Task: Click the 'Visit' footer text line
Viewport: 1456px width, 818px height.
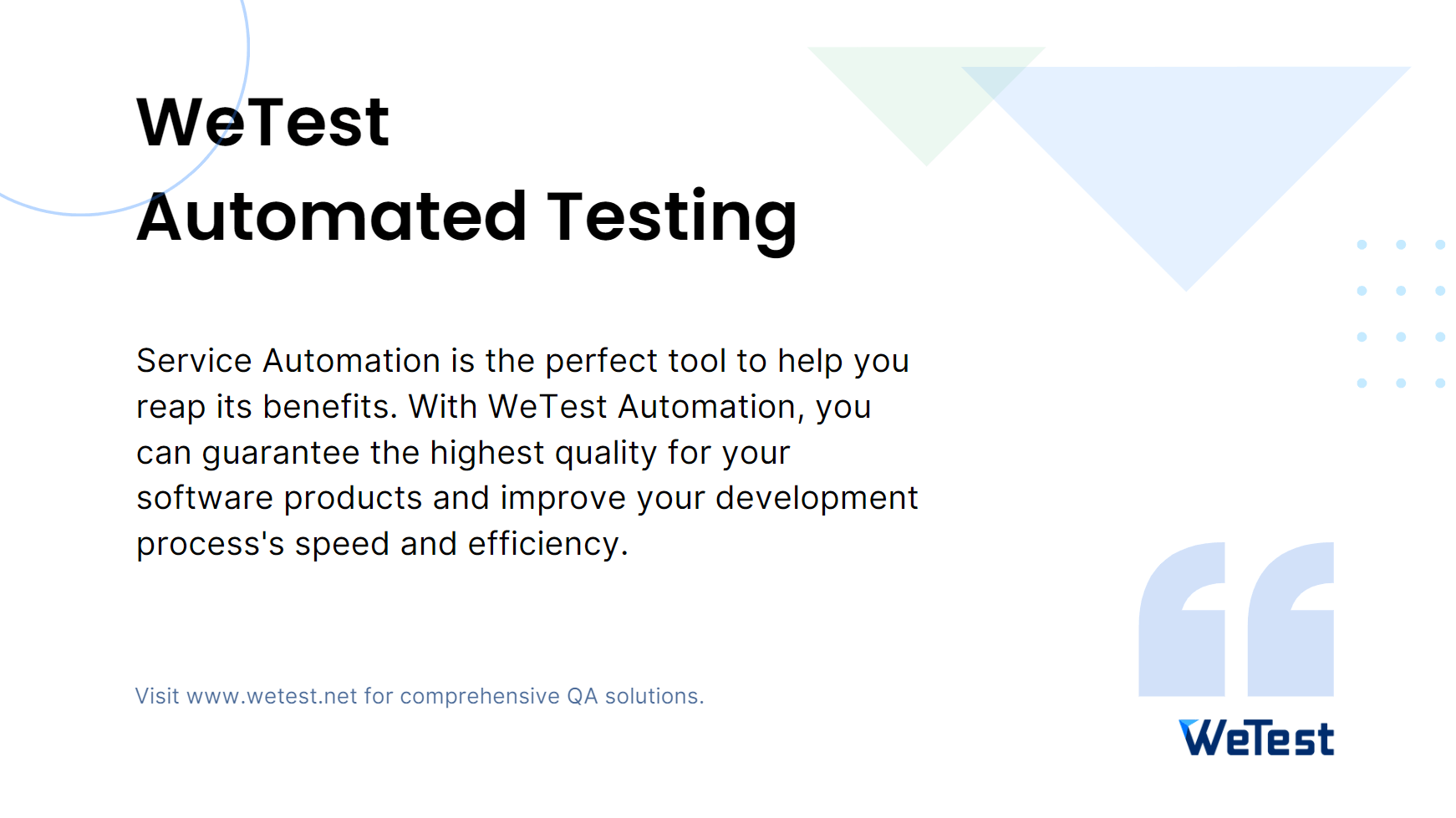Action: click(x=420, y=696)
